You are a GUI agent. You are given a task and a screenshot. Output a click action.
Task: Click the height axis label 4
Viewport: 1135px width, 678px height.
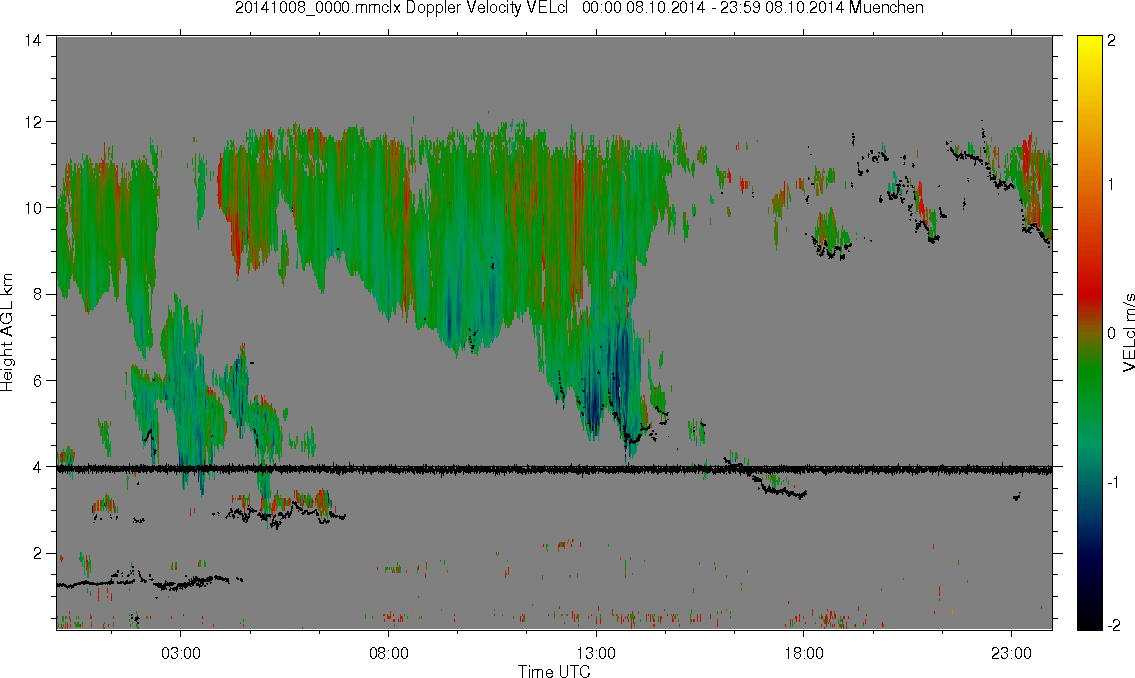[x=37, y=467]
